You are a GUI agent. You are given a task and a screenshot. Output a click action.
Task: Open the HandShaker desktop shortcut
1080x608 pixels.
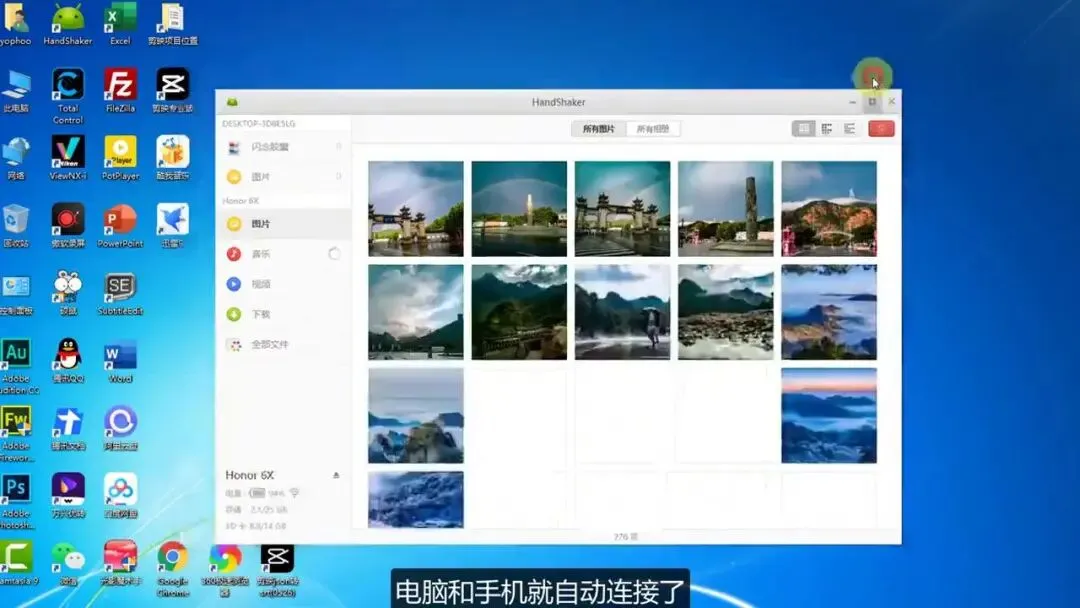tap(68, 23)
